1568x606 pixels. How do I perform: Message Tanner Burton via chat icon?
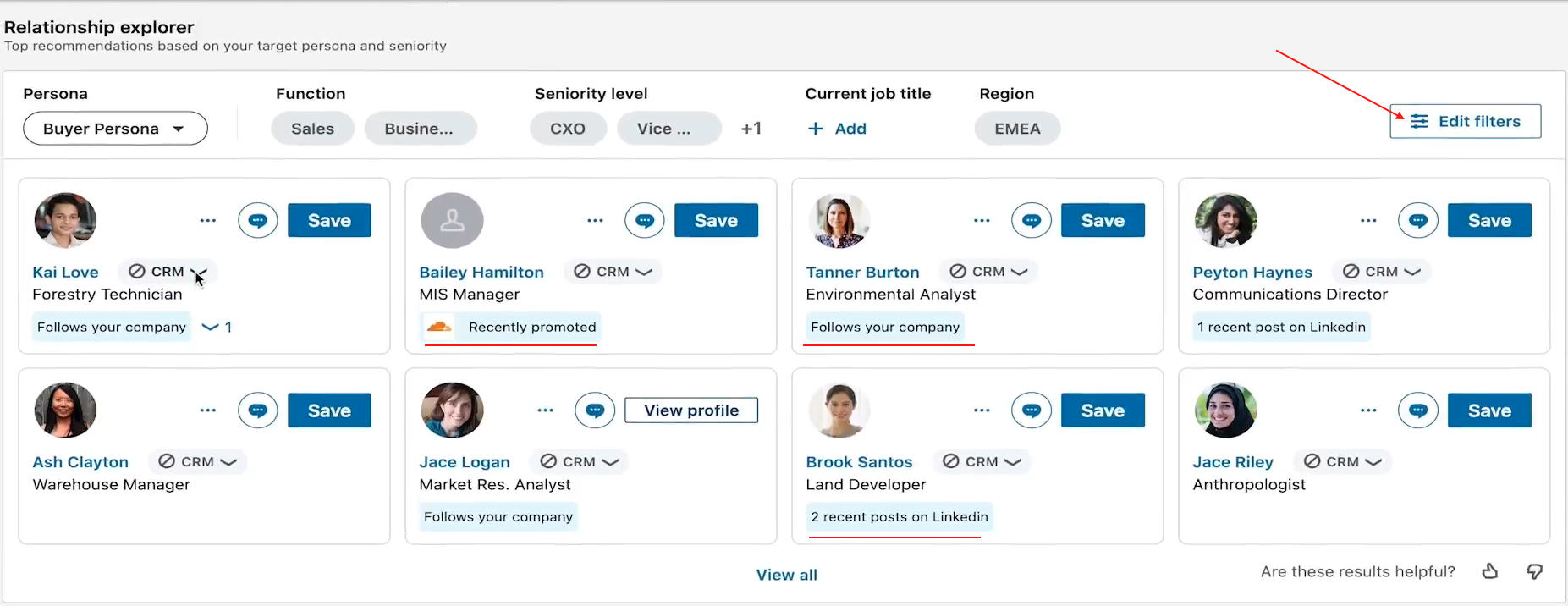pyautogui.click(x=1031, y=221)
